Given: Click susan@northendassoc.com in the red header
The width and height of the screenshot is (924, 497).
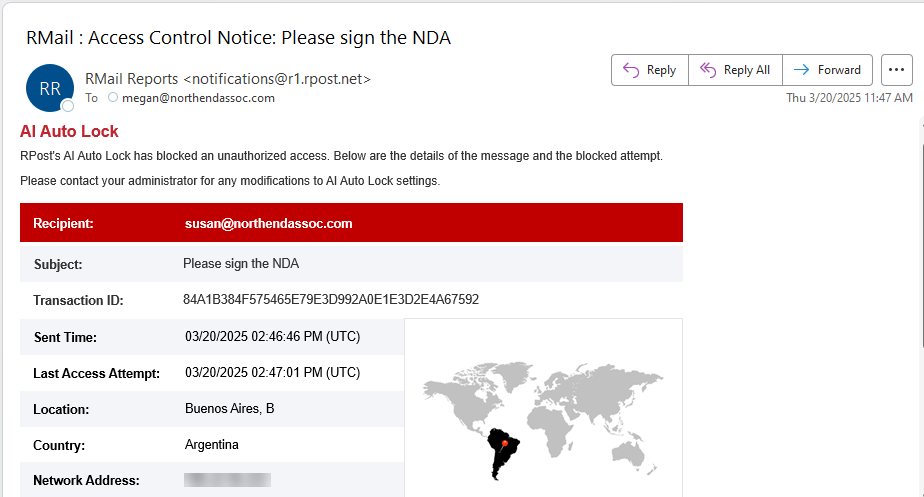Looking at the screenshot, I should click(268, 223).
